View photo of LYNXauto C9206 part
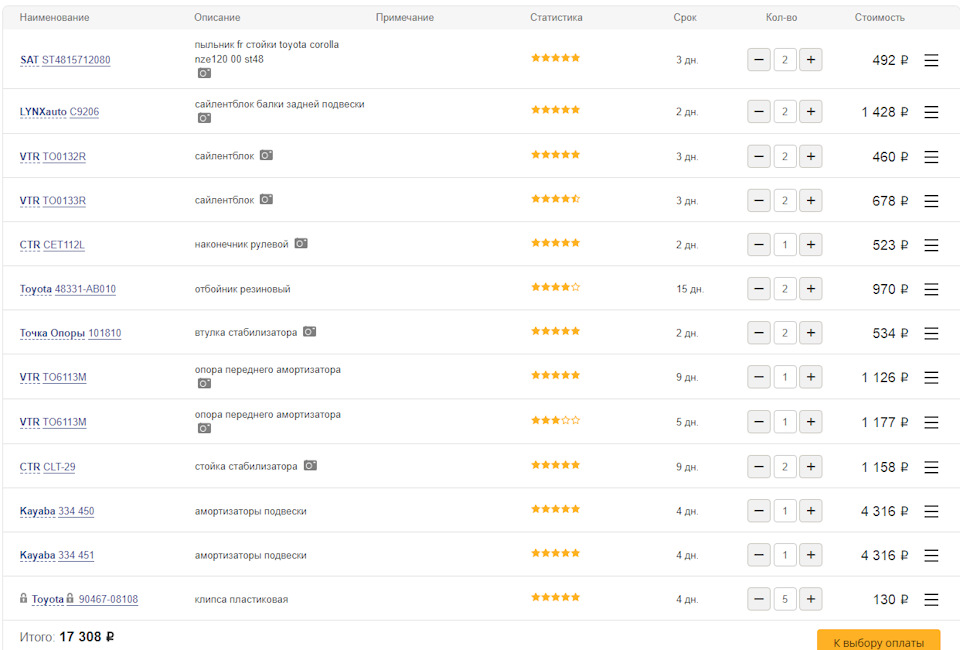 pos(204,118)
